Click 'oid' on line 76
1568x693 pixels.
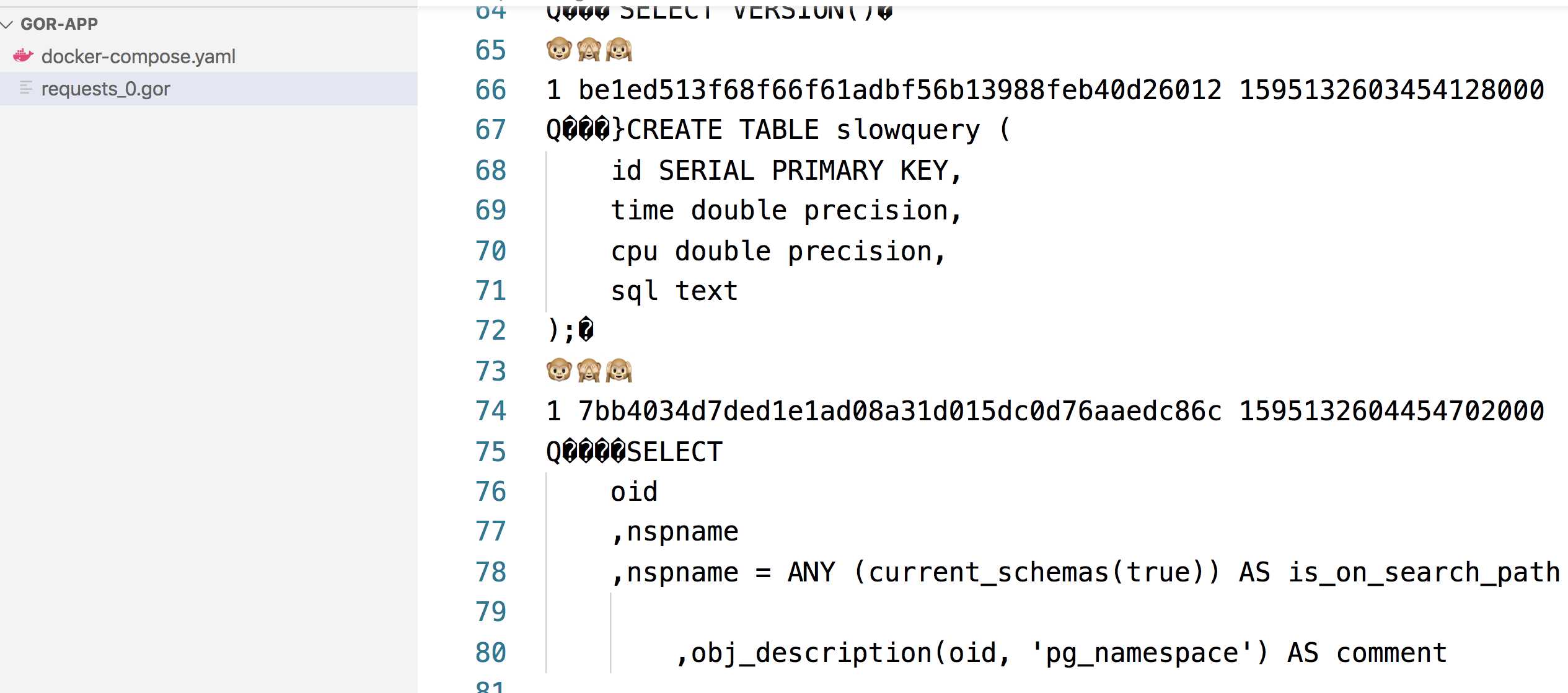634,492
